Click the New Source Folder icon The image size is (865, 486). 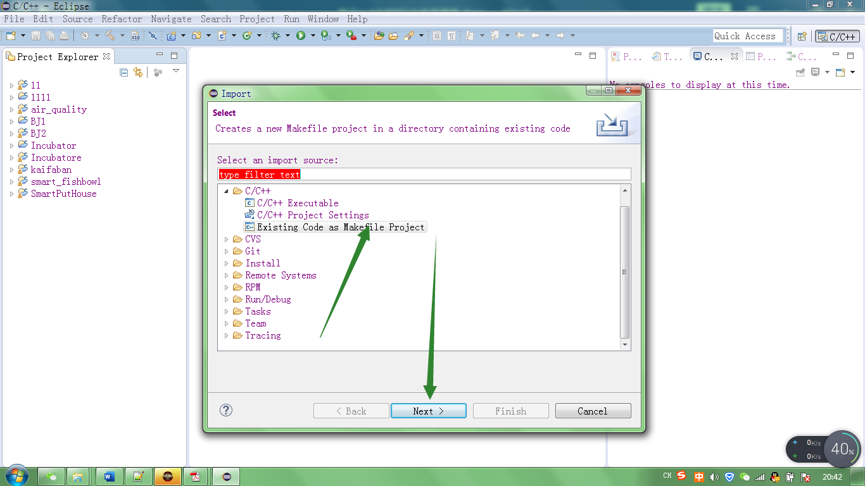196,36
